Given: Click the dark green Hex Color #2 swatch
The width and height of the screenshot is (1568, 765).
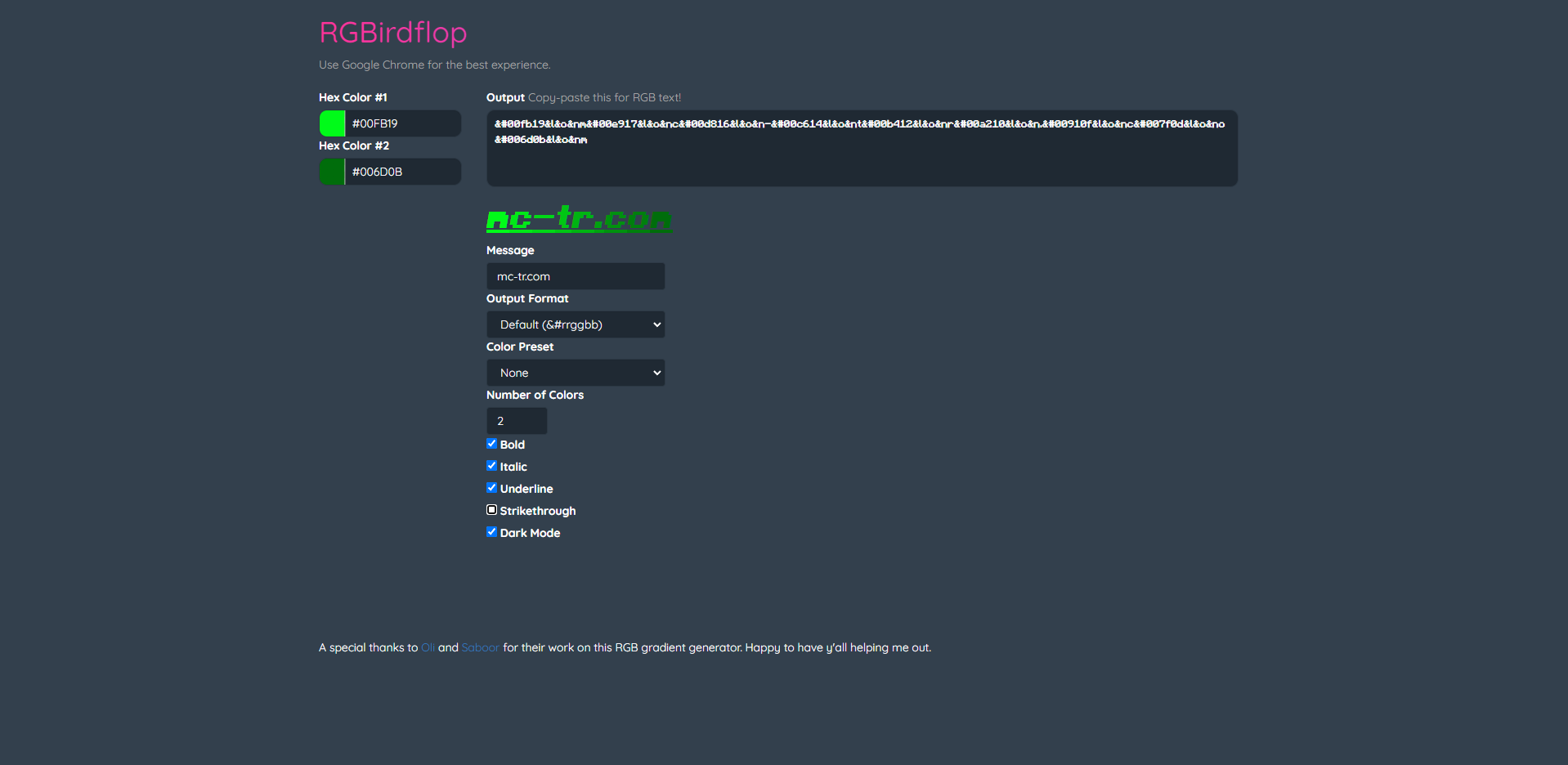Looking at the screenshot, I should [332, 172].
